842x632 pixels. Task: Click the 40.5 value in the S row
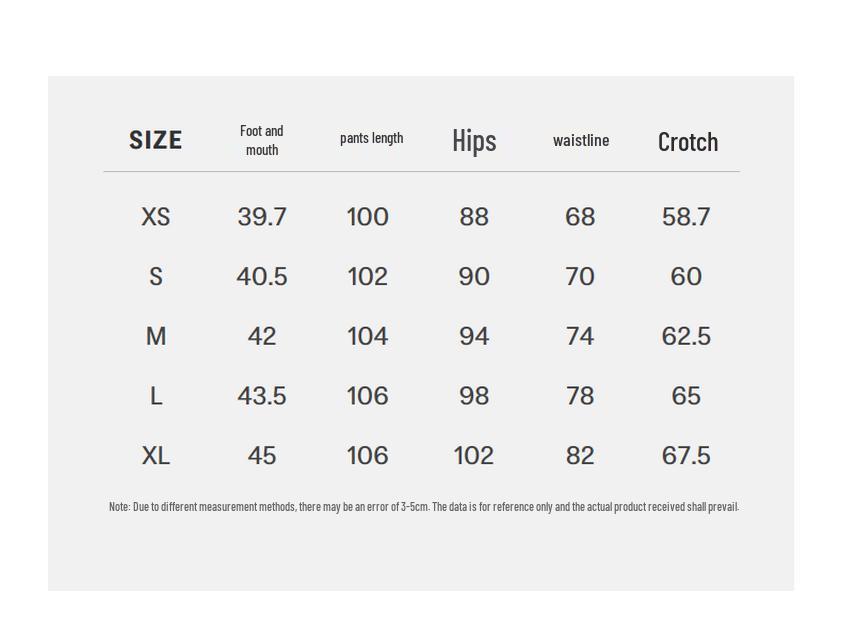[x=262, y=277]
